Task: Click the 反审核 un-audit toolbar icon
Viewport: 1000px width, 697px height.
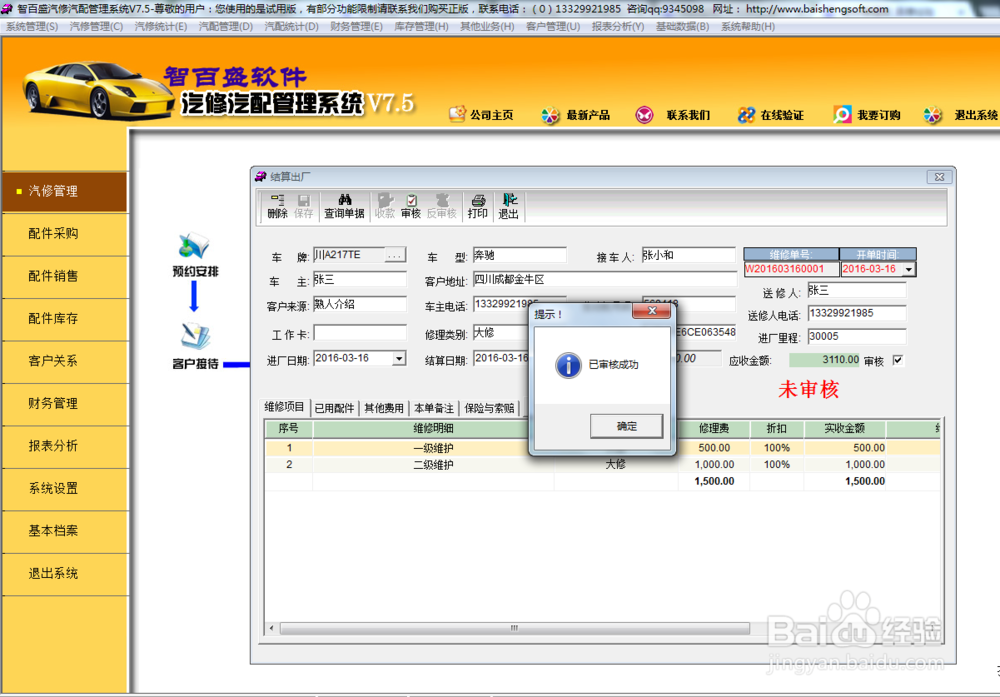Action: [442, 207]
